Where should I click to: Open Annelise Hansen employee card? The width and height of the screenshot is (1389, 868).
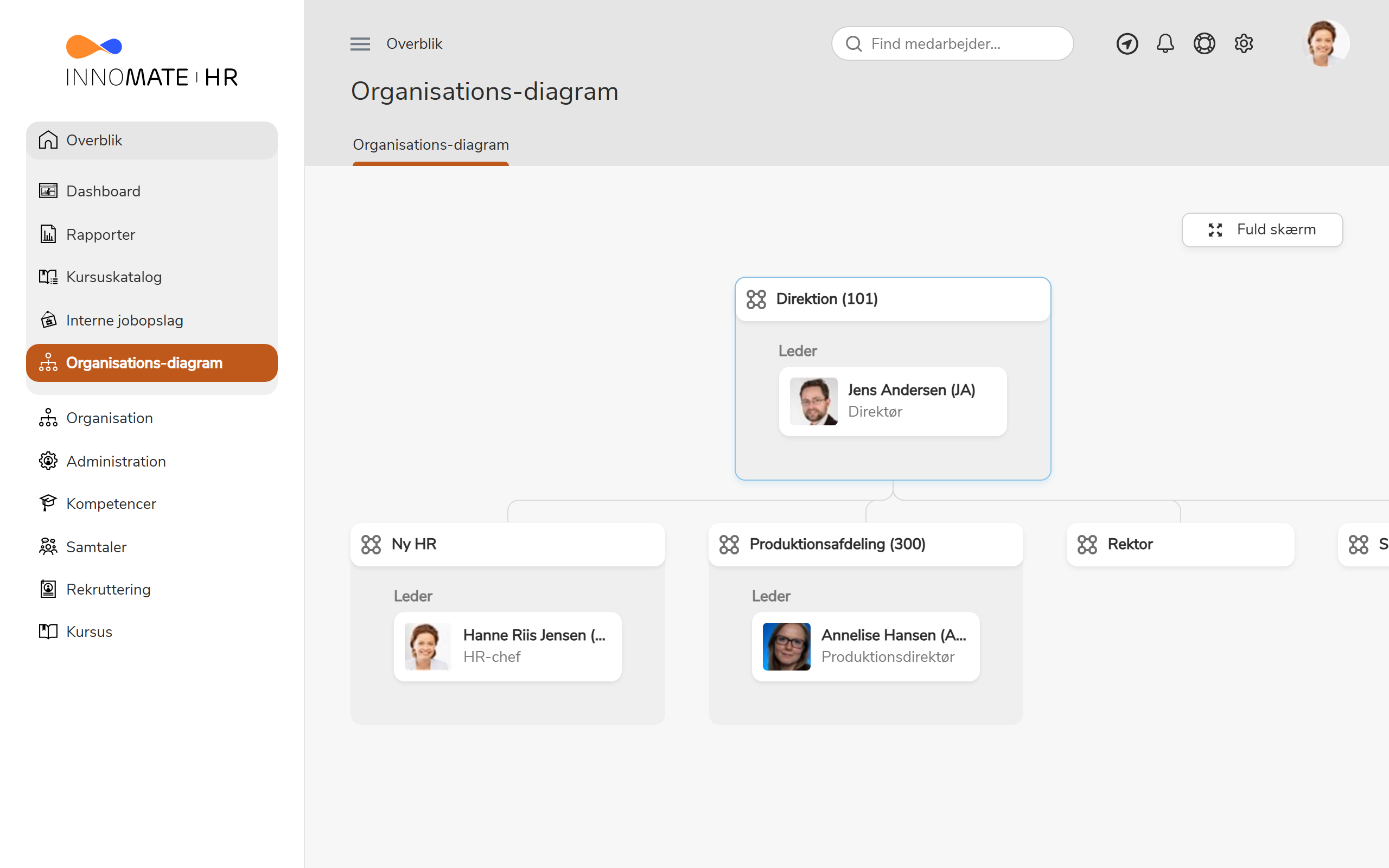point(865,647)
